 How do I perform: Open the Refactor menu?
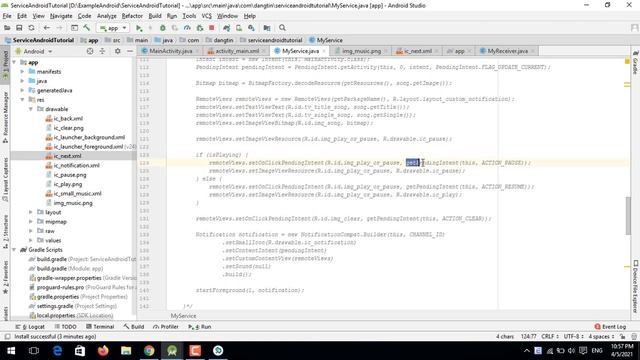[132, 16]
